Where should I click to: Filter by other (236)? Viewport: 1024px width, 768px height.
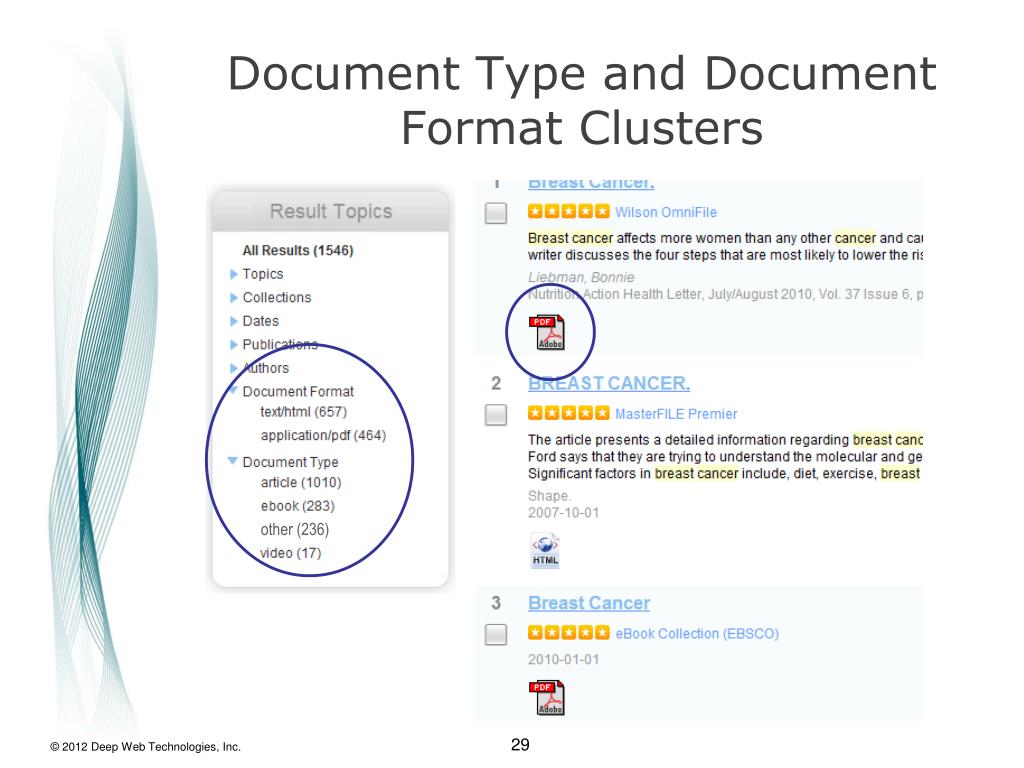[295, 530]
